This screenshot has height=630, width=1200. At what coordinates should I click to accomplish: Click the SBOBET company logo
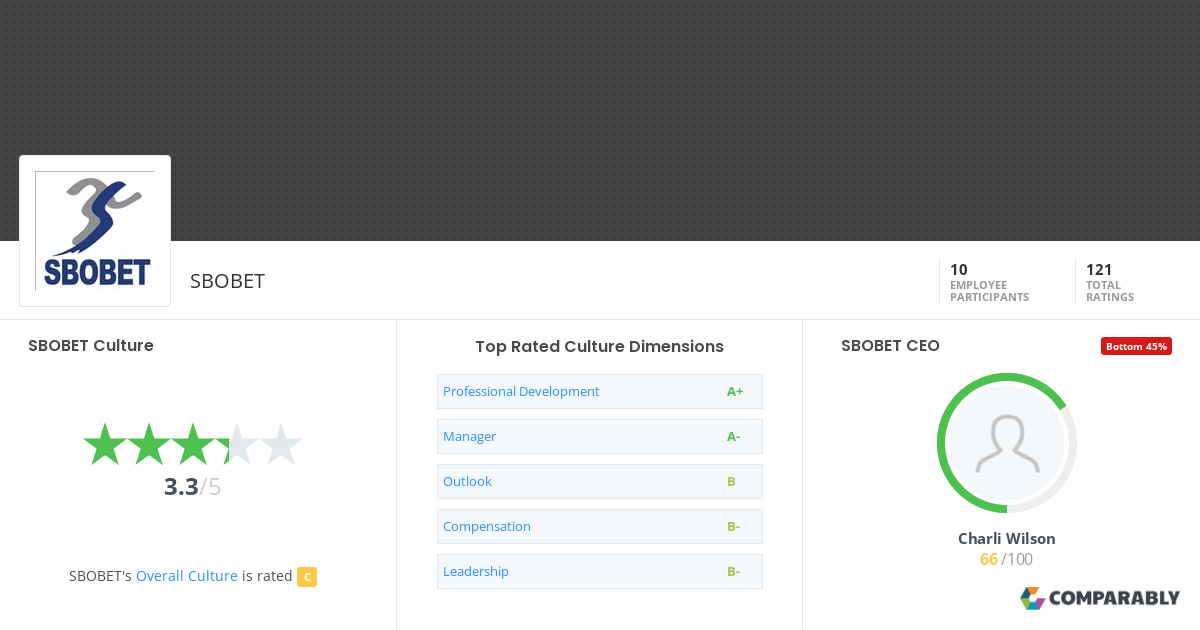coord(95,231)
